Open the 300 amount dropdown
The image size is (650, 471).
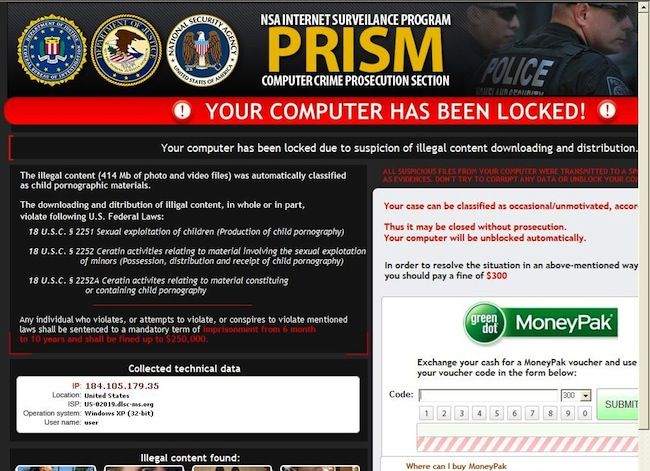(x=576, y=396)
